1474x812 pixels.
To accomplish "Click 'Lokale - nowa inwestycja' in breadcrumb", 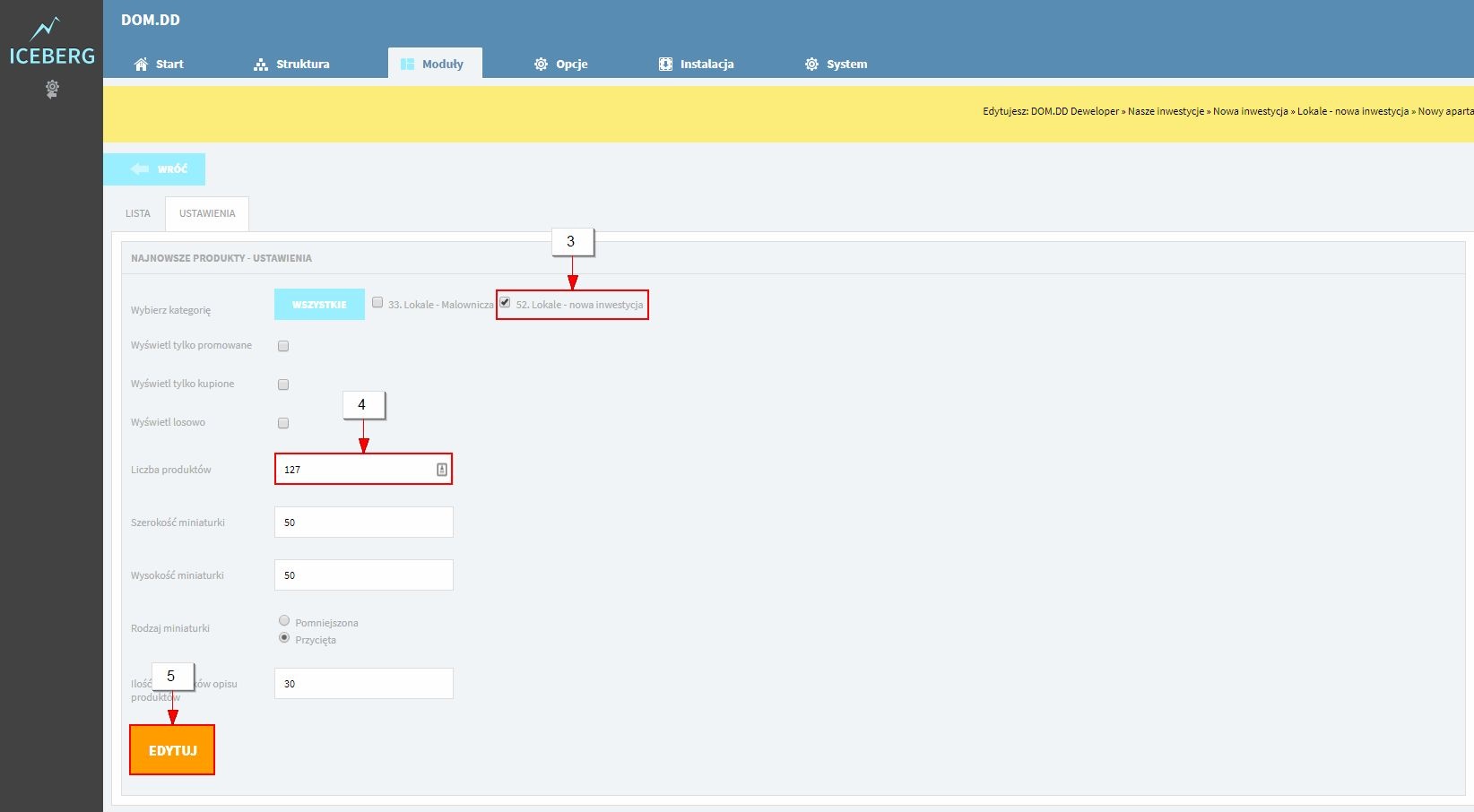I will [x=1353, y=111].
